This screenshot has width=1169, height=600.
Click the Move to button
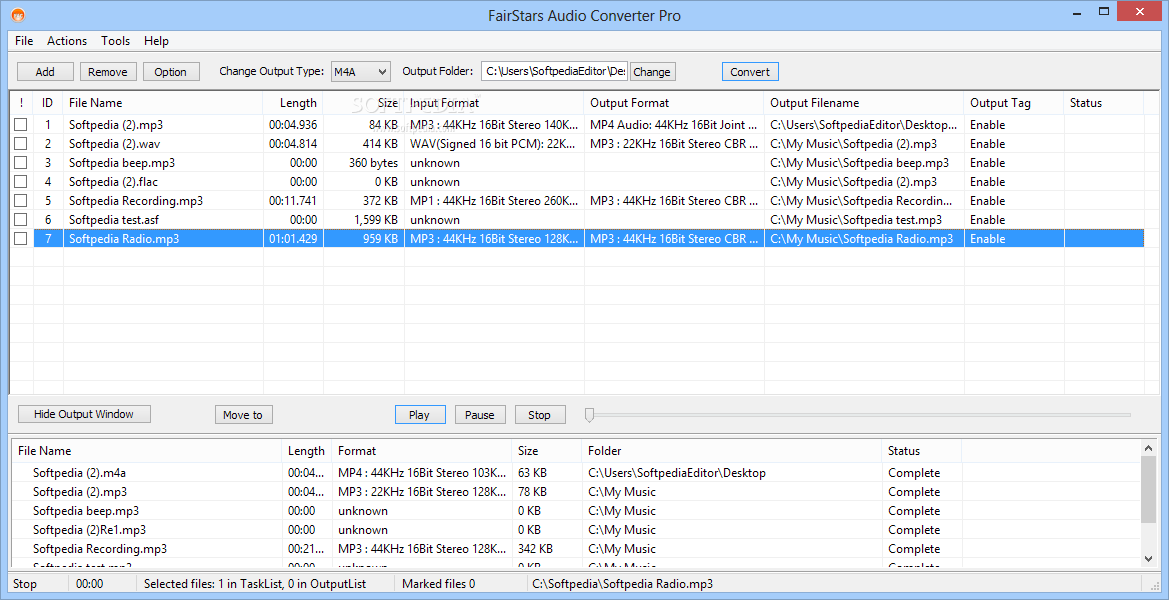(243, 414)
